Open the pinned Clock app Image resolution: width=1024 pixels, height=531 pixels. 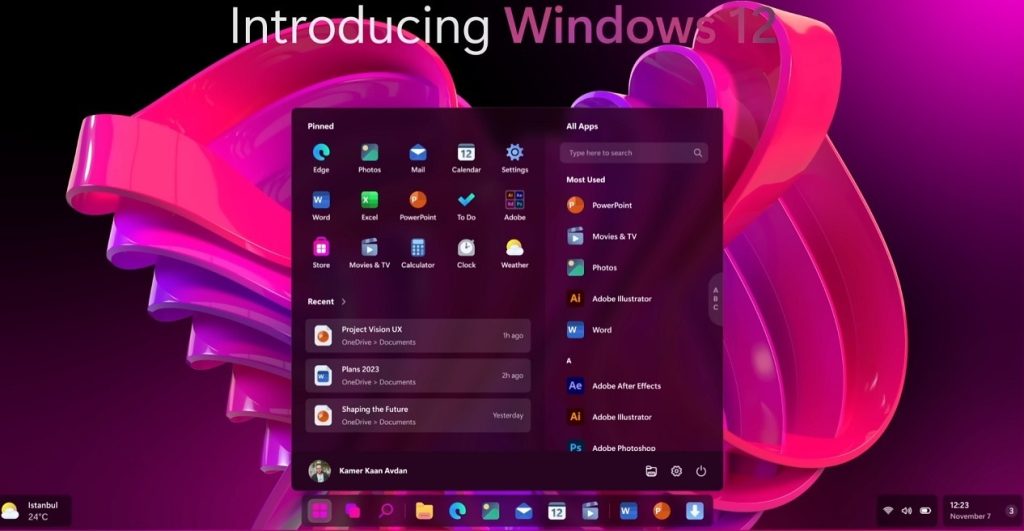tap(466, 253)
